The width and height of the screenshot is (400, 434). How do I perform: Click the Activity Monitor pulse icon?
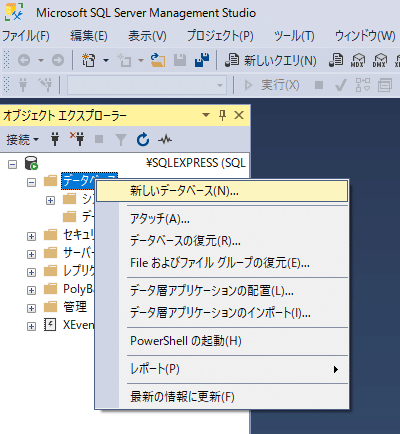click(x=165, y=139)
